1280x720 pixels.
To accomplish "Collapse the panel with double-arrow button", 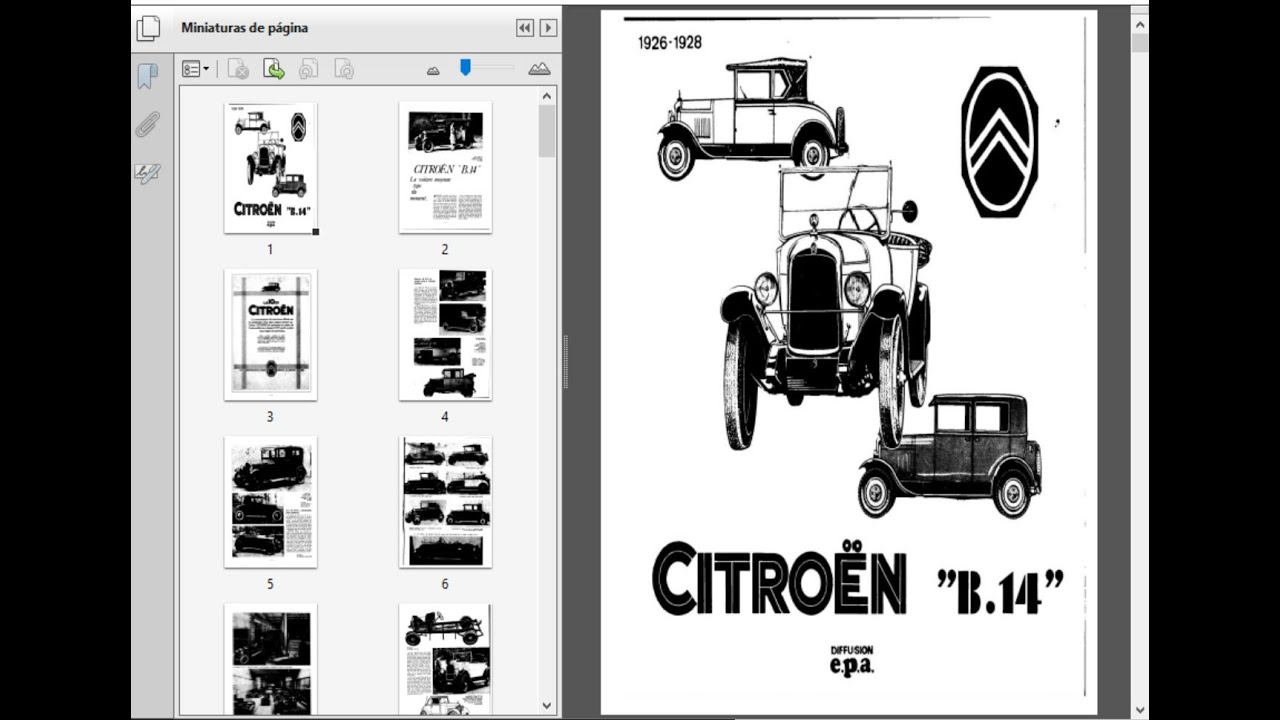I will pos(525,28).
